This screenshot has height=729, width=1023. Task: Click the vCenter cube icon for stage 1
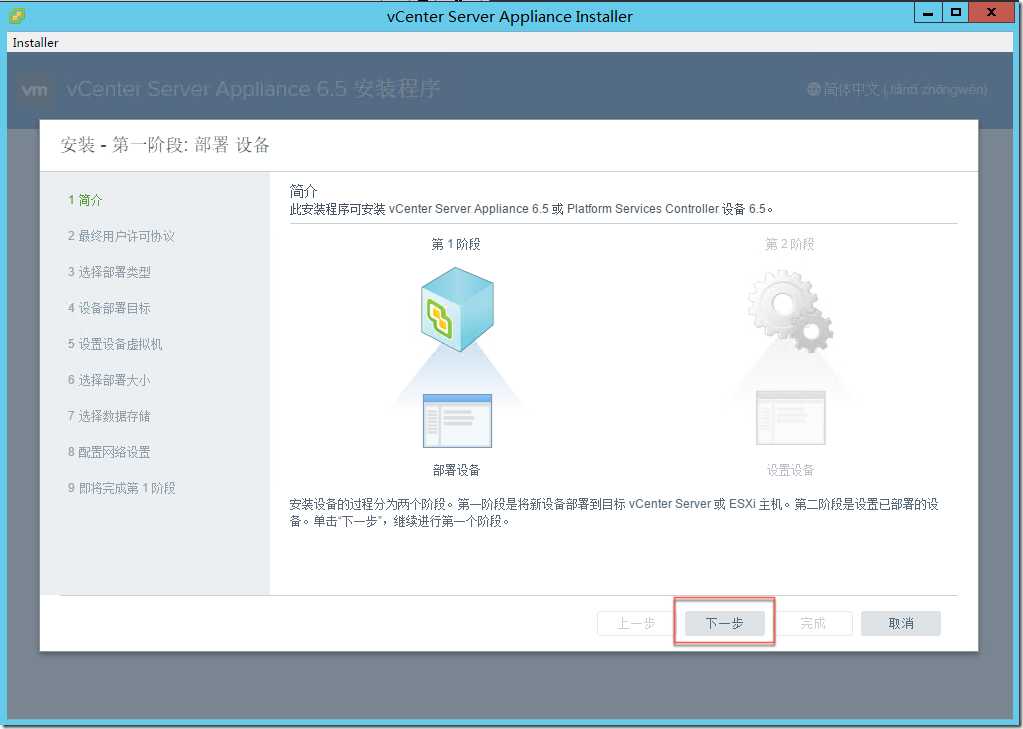[x=457, y=309]
